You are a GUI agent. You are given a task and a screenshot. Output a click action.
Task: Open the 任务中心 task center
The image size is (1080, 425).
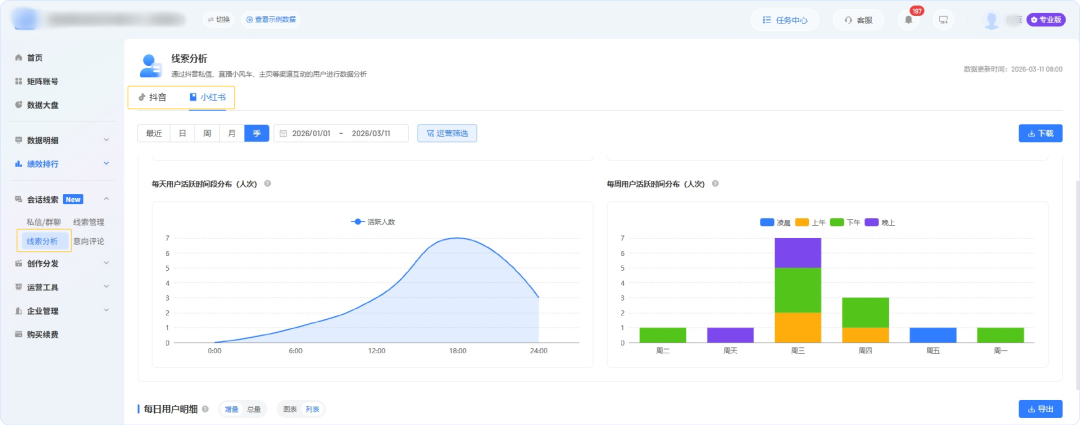pyautogui.click(x=785, y=20)
